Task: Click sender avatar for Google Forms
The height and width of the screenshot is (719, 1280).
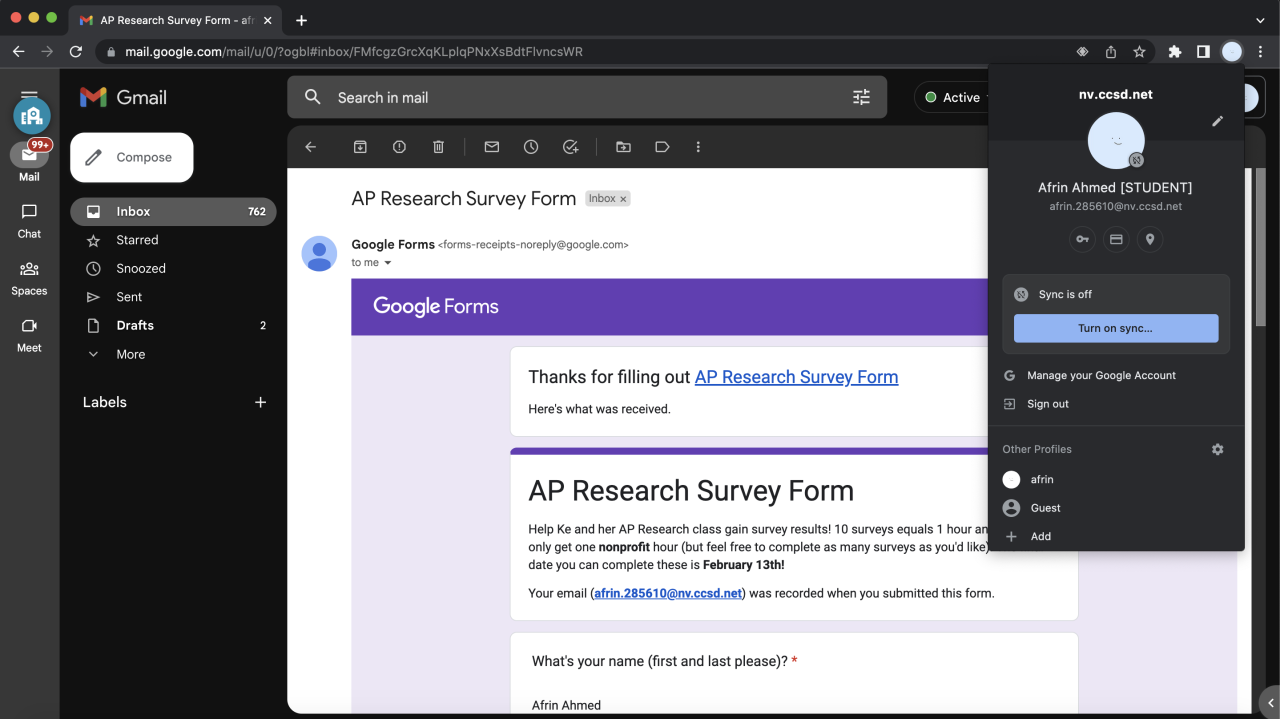Action: (x=319, y=254)
